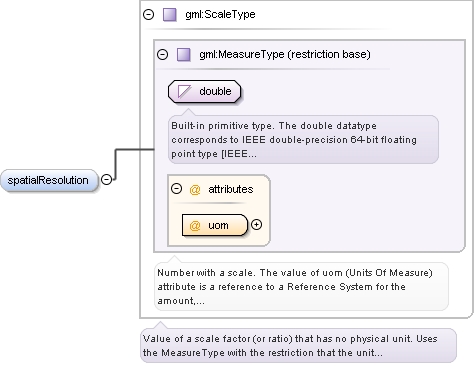Click gml:MeasureType (restriction base) title
Screen dimensions: 475x366
[x=285, y=54]
